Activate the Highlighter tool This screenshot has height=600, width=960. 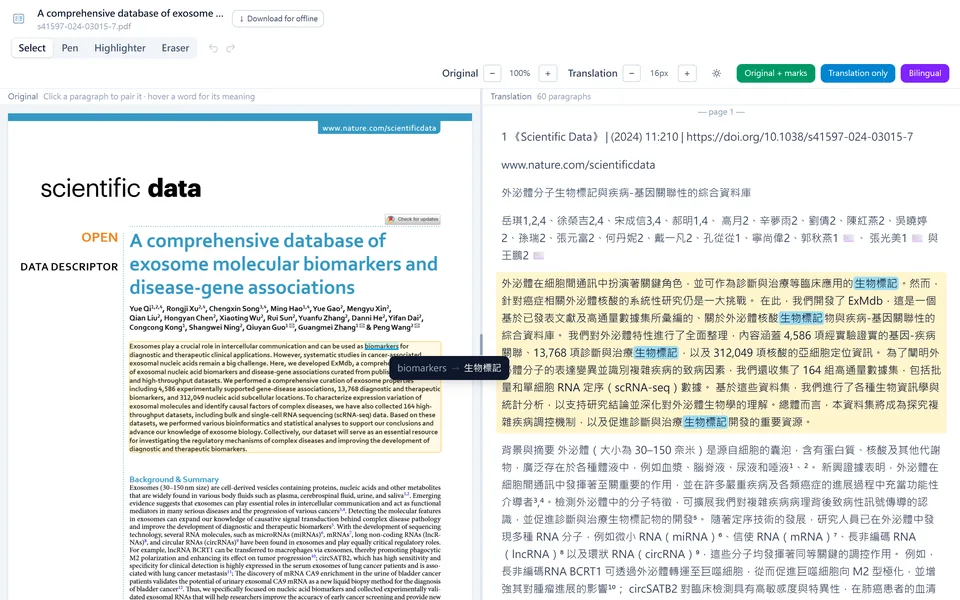120,48
